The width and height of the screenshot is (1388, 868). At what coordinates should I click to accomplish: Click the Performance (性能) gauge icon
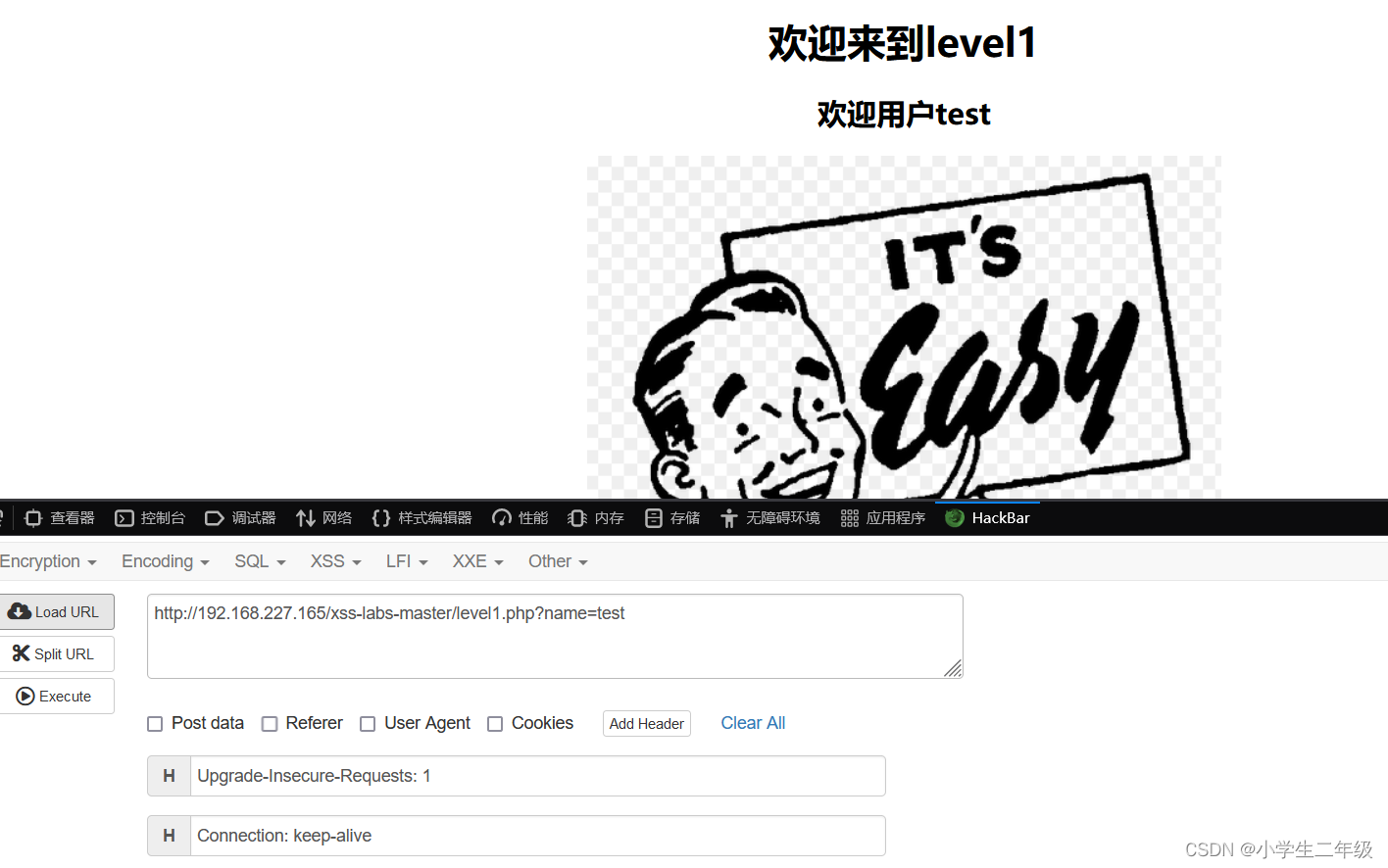tap(502, 518)
